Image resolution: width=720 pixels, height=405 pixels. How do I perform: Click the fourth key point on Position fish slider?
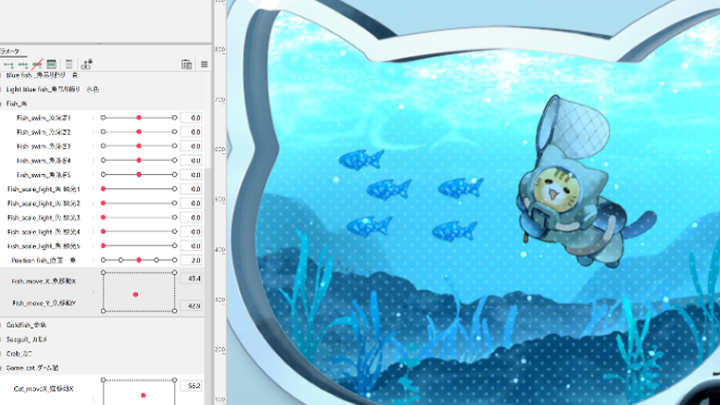click(x=157, y=260)
